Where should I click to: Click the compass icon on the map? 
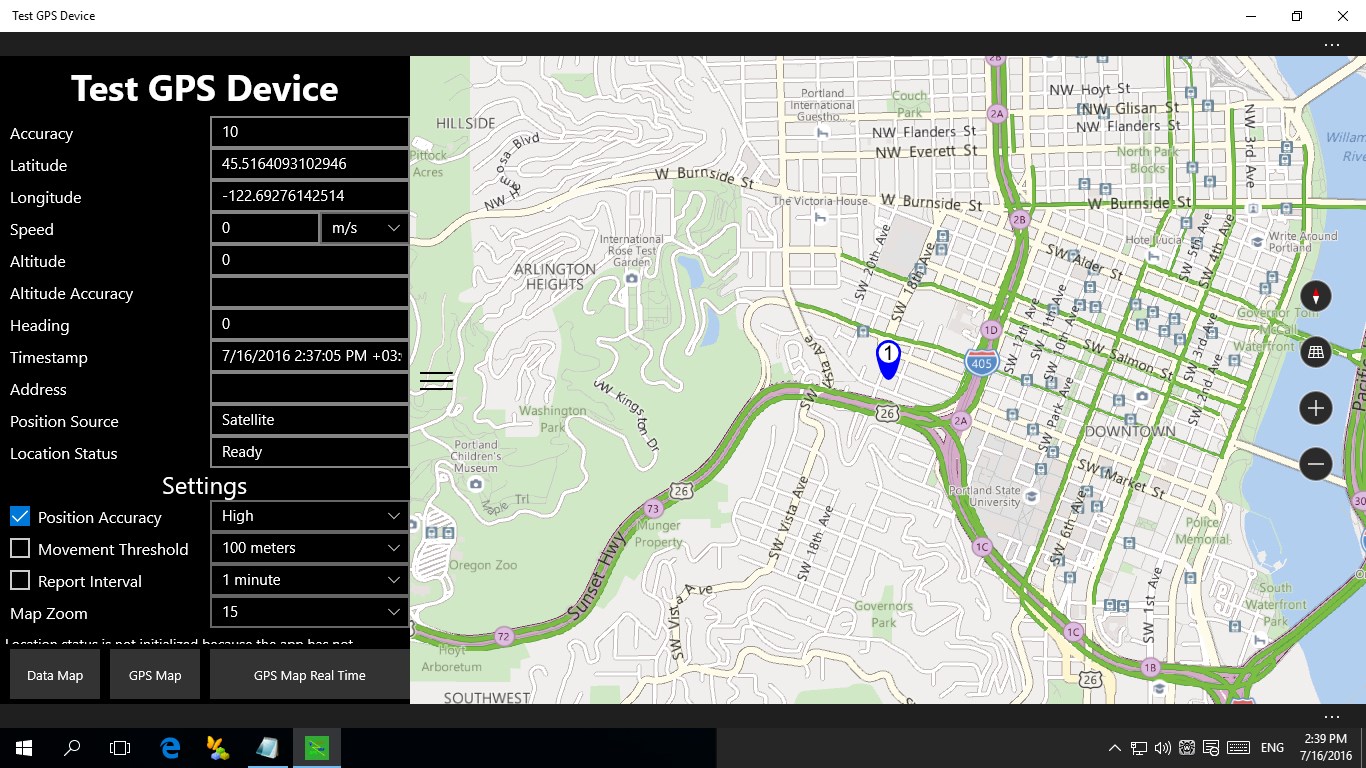coord(1315,295)
